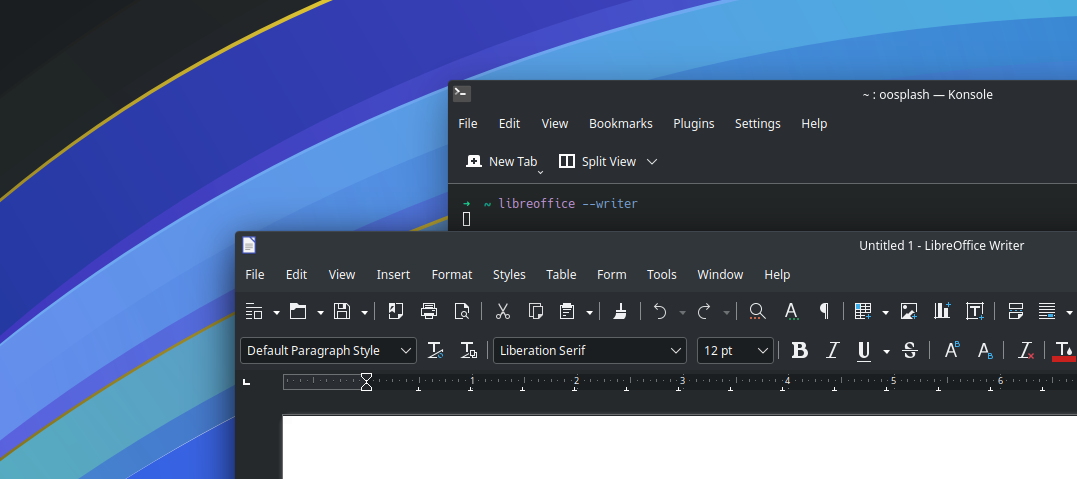Expand the Save options dropdown arrow
This screenshot has width=1077, height=479.
coord(364,313)
